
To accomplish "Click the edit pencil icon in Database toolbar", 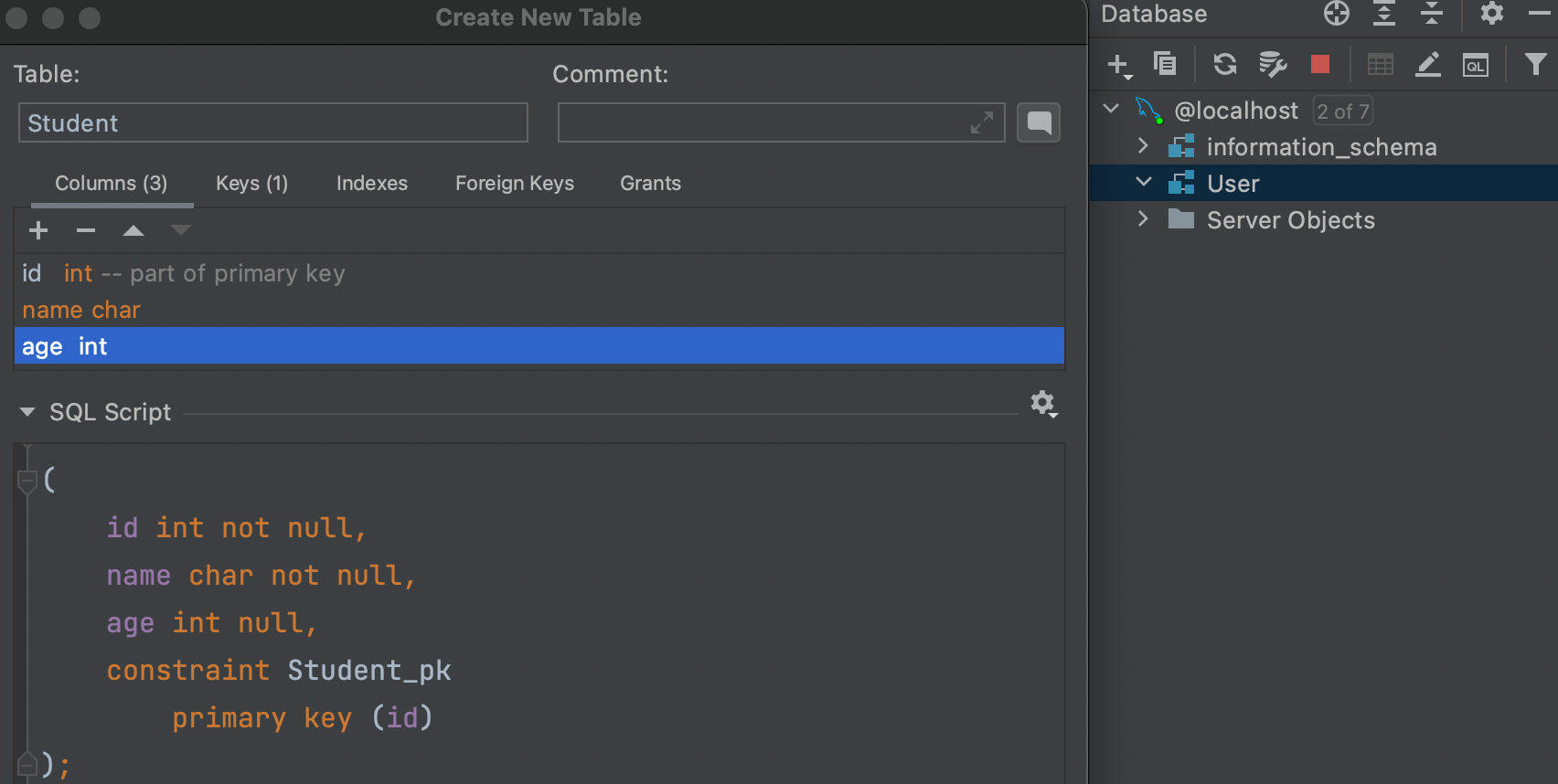I will 1428,64.
